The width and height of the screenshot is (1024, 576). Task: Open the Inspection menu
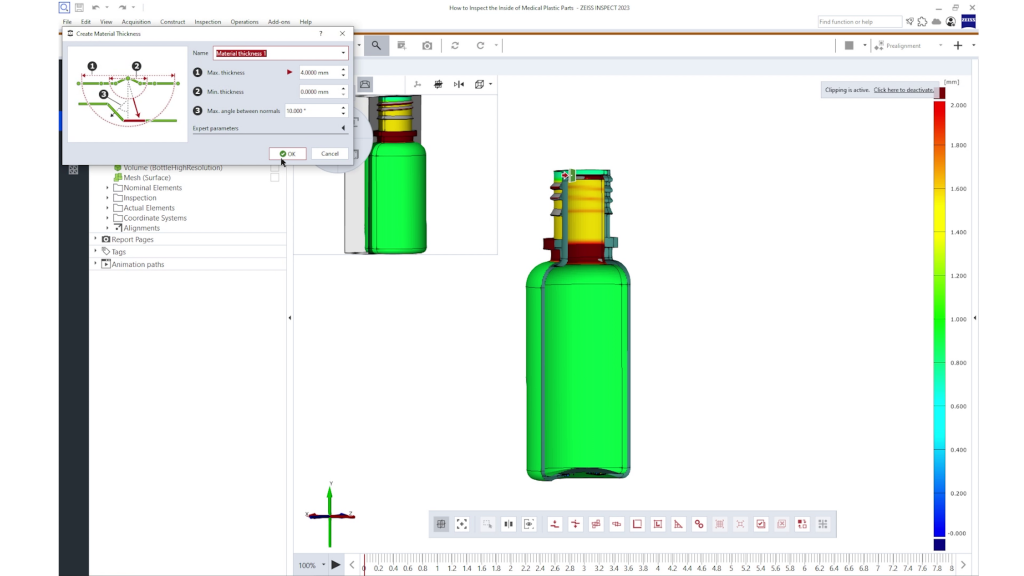point(208,22)
